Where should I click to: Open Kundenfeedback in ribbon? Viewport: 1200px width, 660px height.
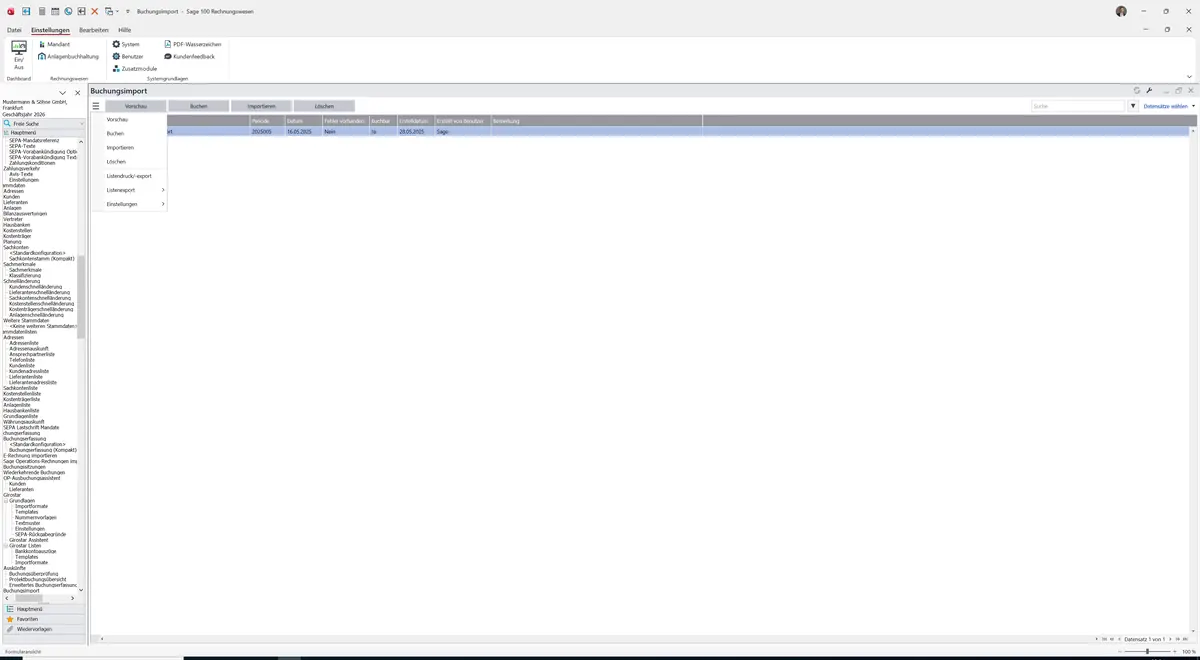(x=189, y=56)
